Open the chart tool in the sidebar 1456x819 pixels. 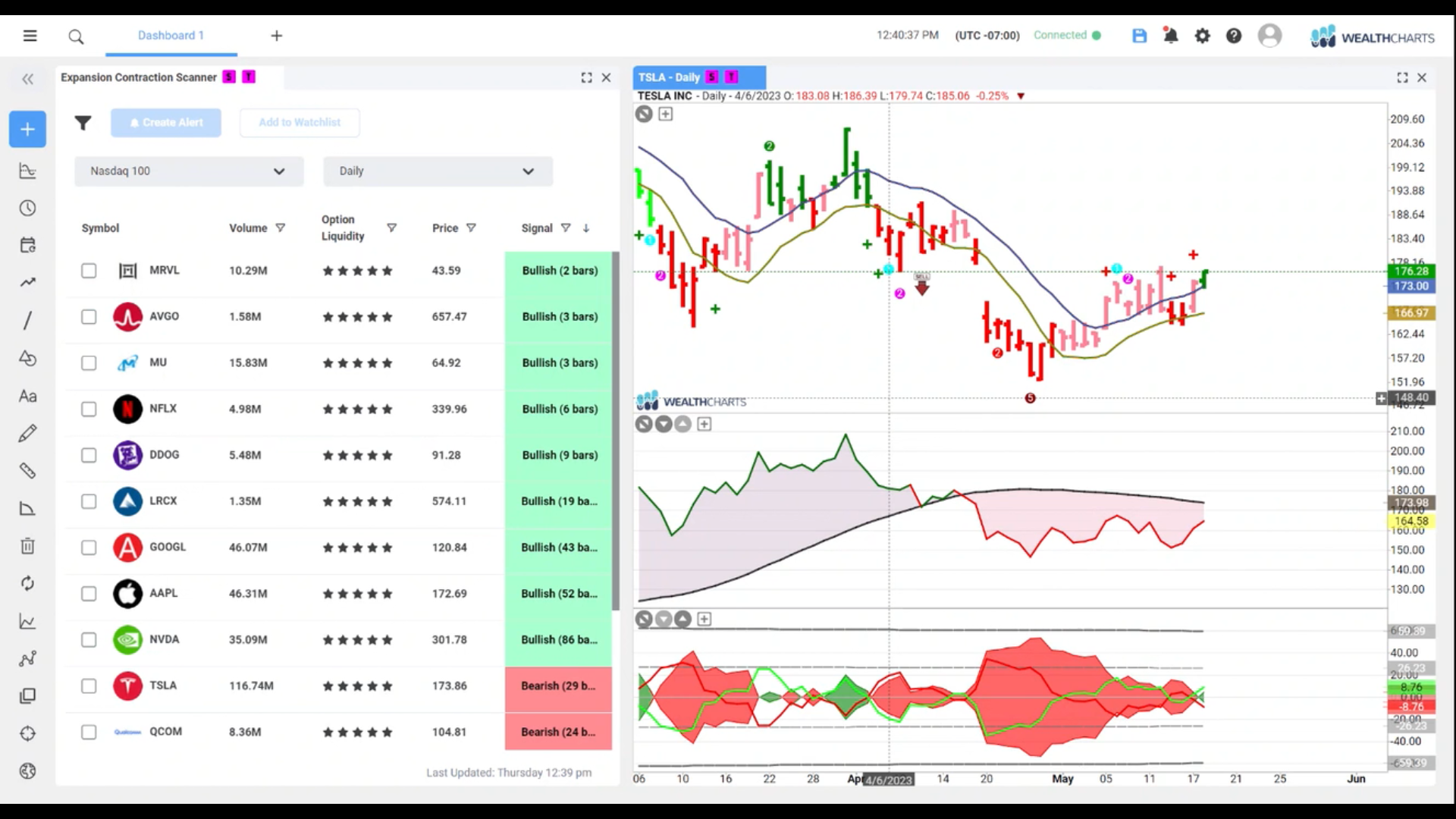[27, 171]
